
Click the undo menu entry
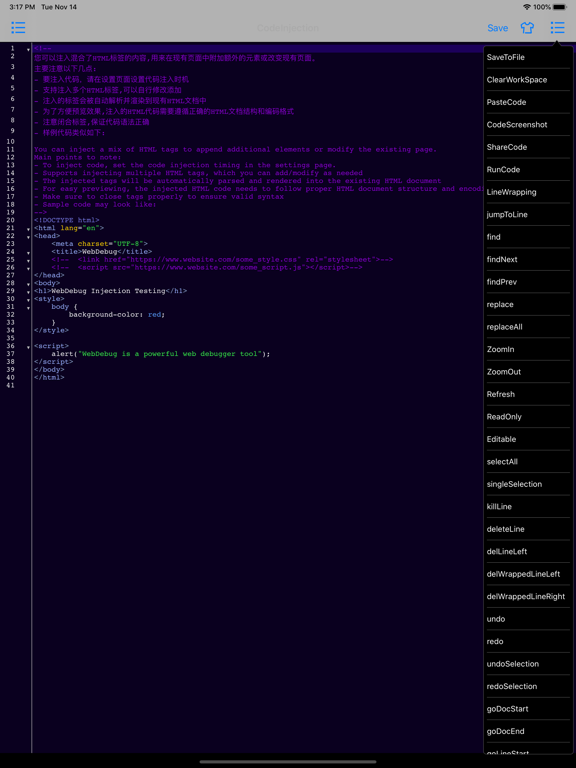(x=528, y=619)
